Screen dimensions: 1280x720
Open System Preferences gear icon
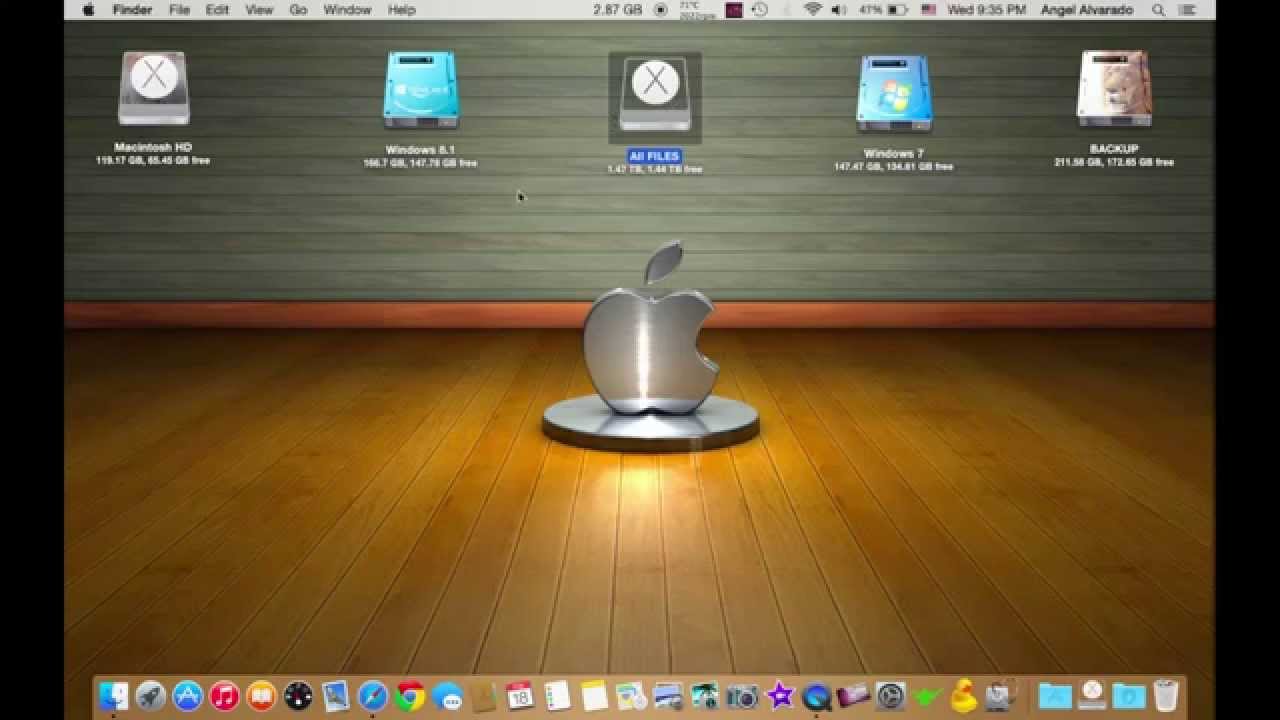pos(890,696)
